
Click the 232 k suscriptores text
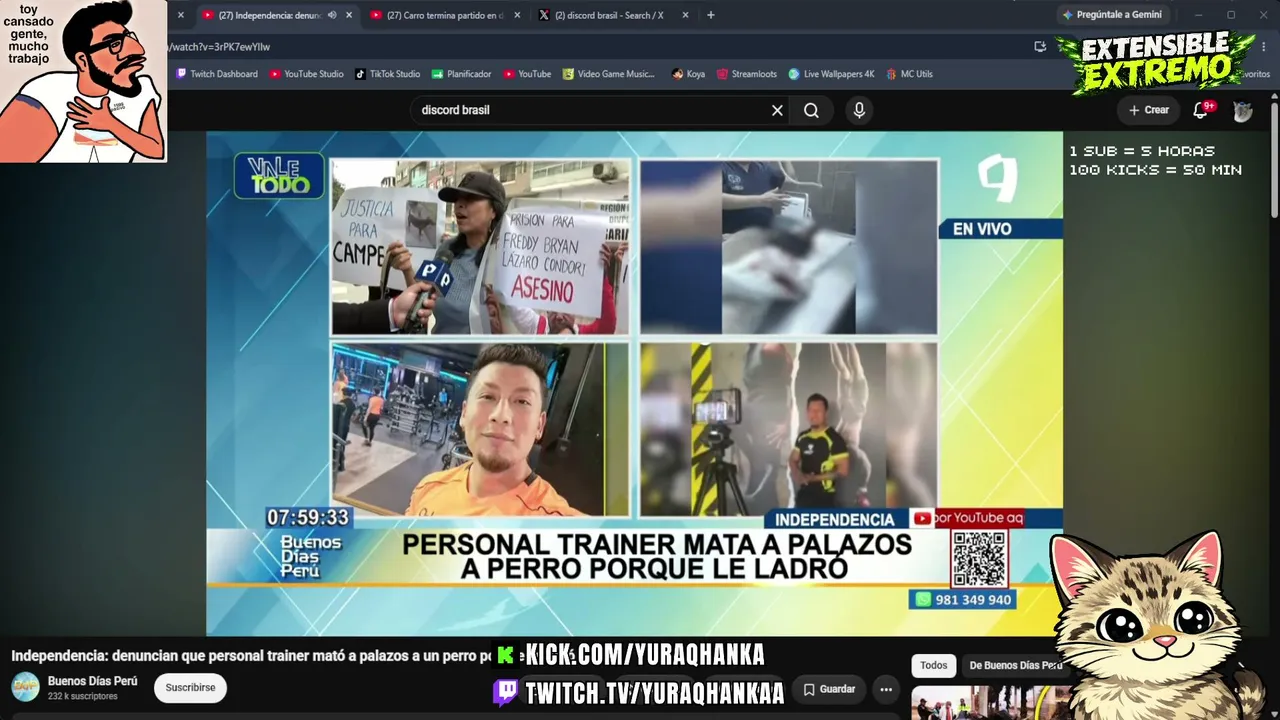coord(83,697)
